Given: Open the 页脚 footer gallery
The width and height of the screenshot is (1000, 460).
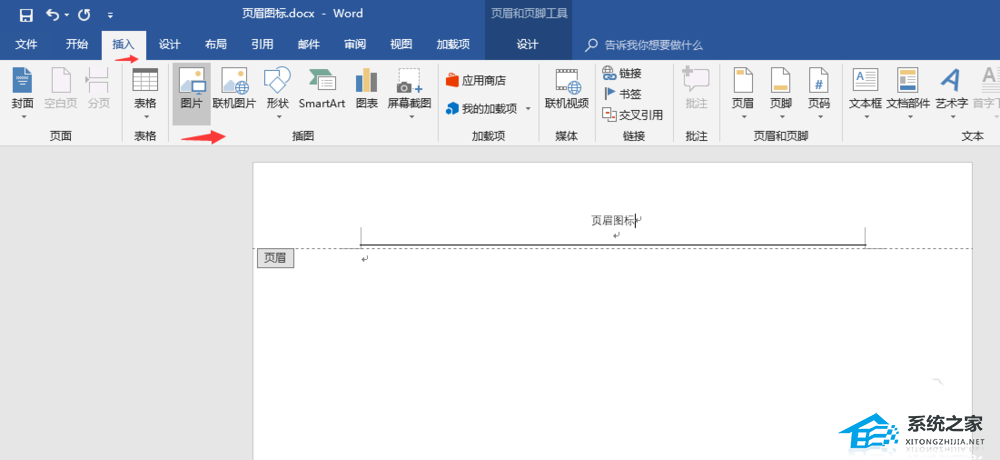Looking at the screenshot, I should tap(781, 88).
